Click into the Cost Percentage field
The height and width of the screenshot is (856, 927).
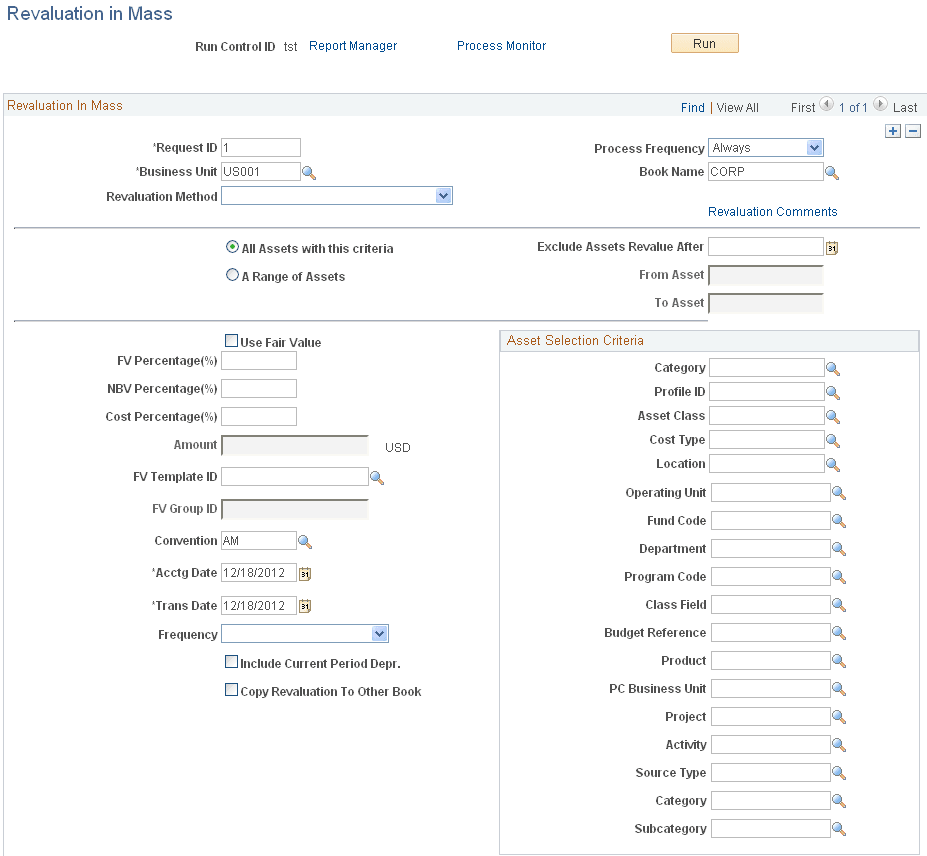[259, 417]
